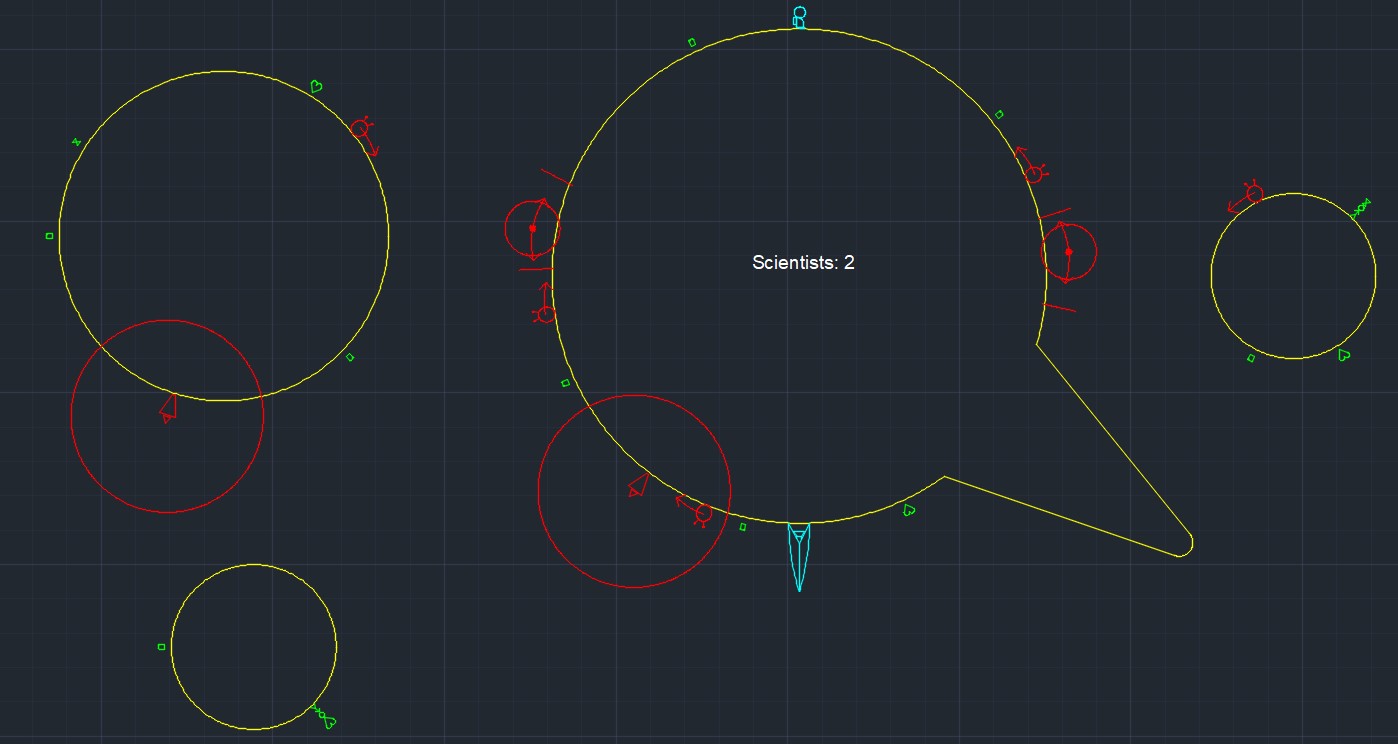Pick the green heart on the top-left planet
The width and height of the screenshot is (1398, 744).
coord(315,87)
